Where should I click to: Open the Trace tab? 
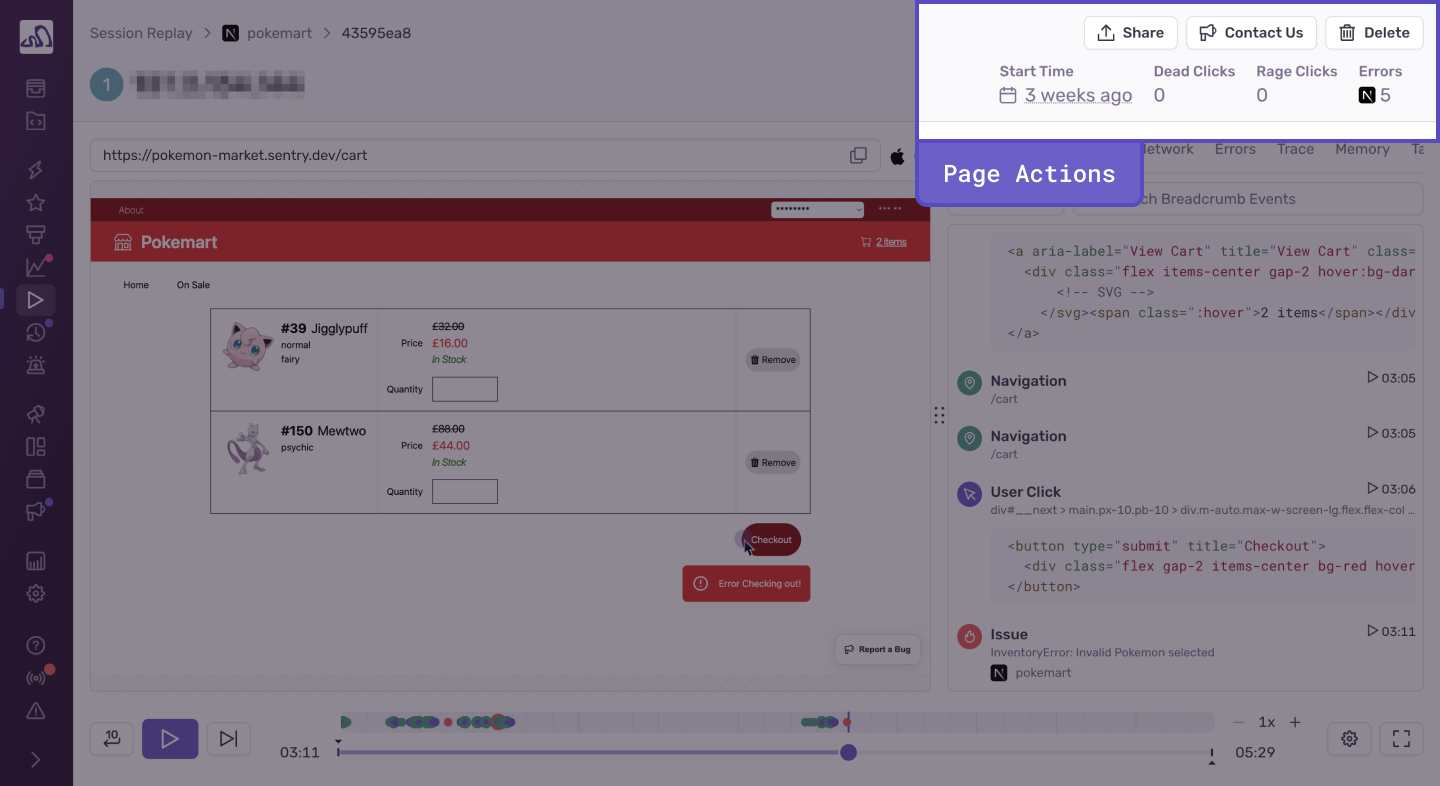pos(1295,149)
